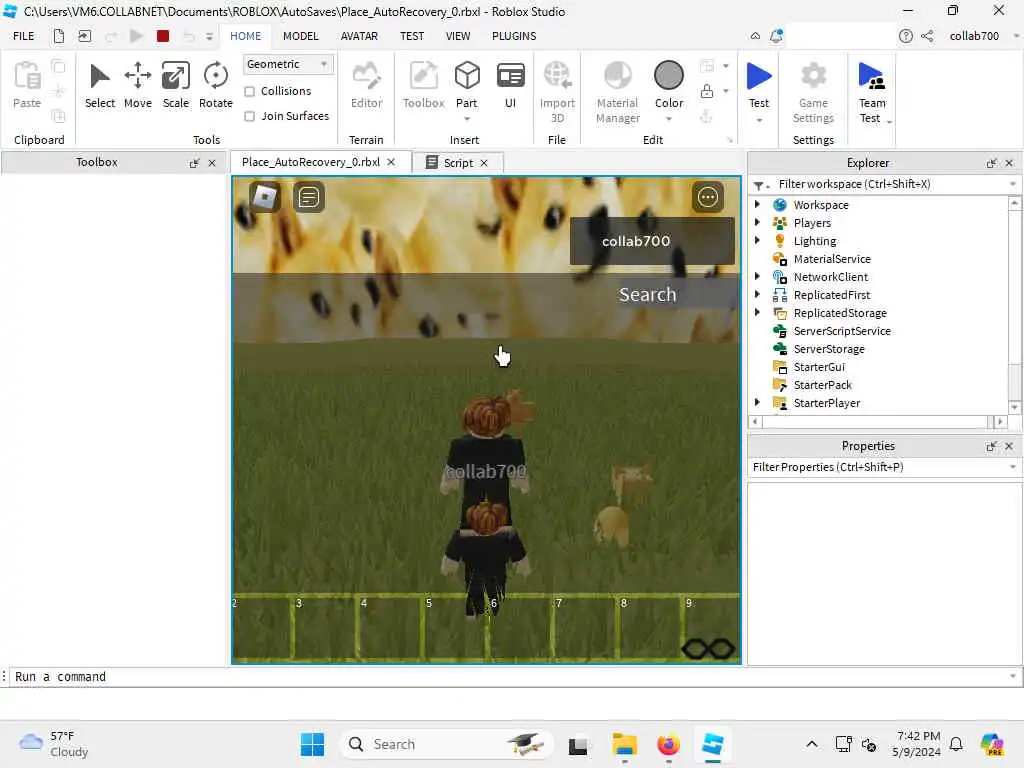The height and width of the screenshot is (768, 1024).
Task: Select the Select tool in ribbon
Action: 99,85
